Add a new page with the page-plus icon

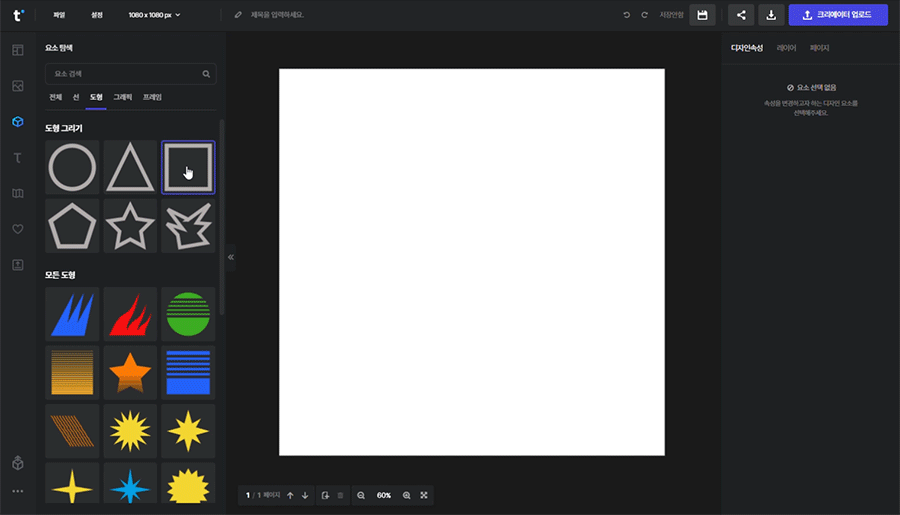click(x=325, y=495)
